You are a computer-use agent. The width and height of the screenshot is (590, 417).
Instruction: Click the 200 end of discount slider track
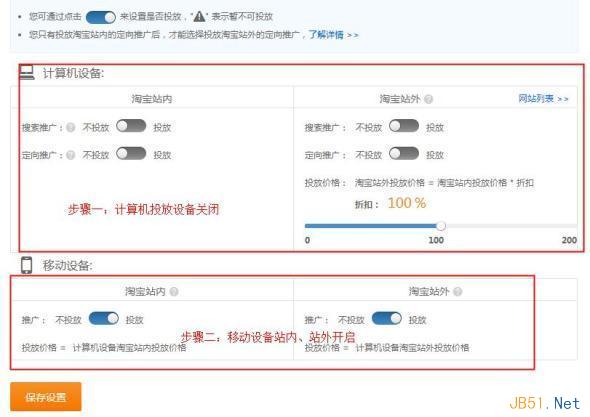point(573,226)
